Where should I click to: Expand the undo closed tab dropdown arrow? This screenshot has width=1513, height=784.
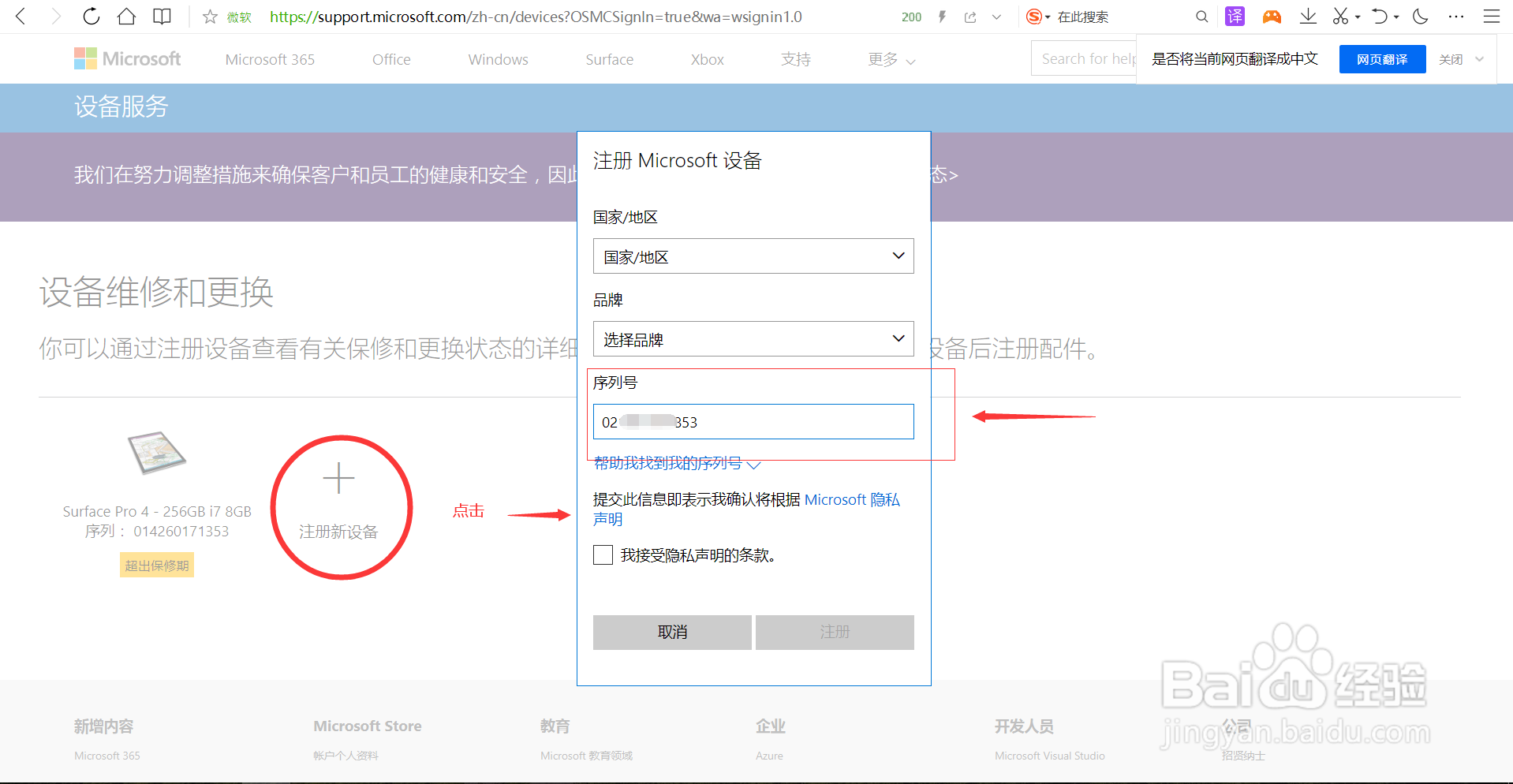(1396, 17)
